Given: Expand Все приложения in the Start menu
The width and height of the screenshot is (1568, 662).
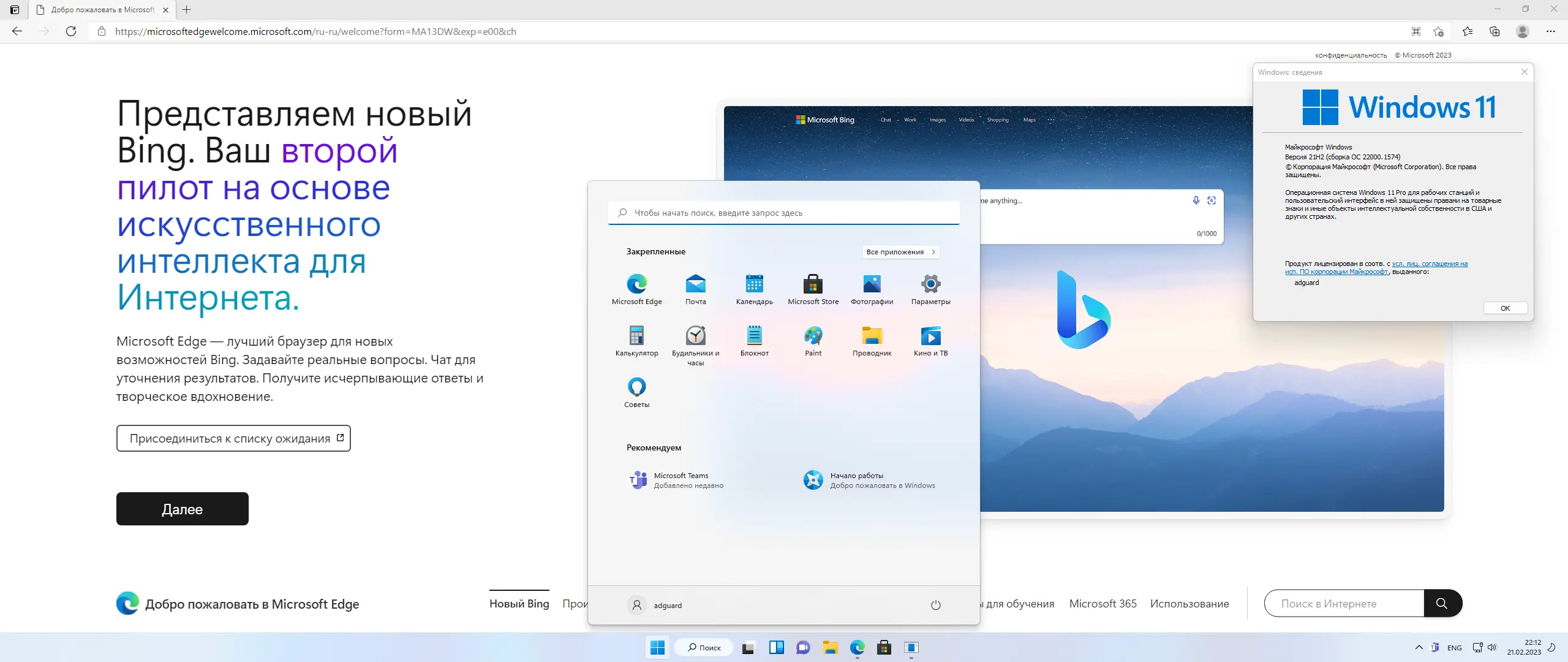Looking at the screenshot, I should click(x=900, y=251).
